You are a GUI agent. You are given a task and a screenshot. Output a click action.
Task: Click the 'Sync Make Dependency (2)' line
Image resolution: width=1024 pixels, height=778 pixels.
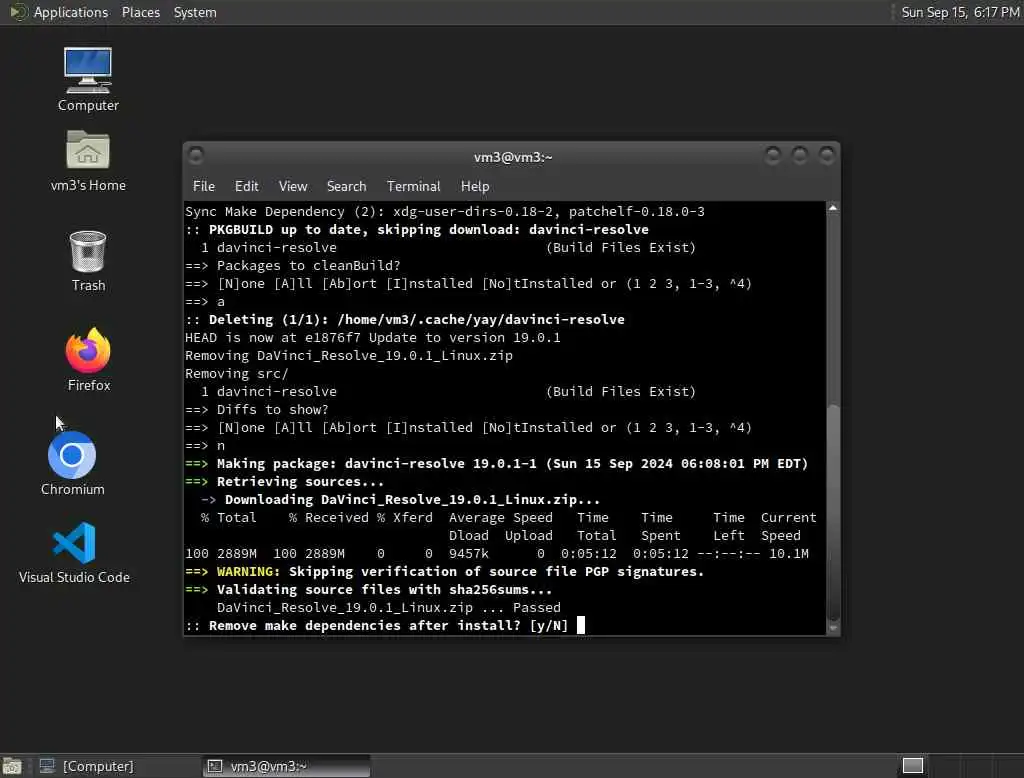coord(445,212)
